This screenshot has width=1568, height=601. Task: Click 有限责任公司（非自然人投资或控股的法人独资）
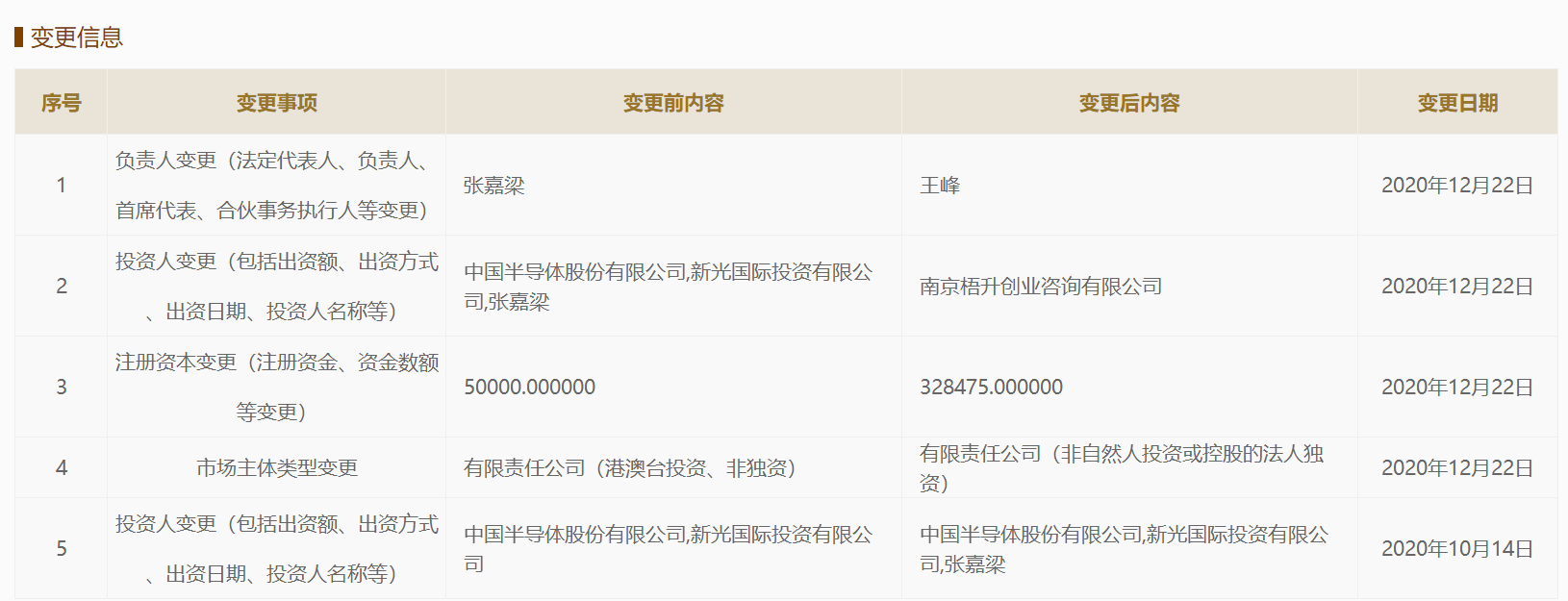1122,468
